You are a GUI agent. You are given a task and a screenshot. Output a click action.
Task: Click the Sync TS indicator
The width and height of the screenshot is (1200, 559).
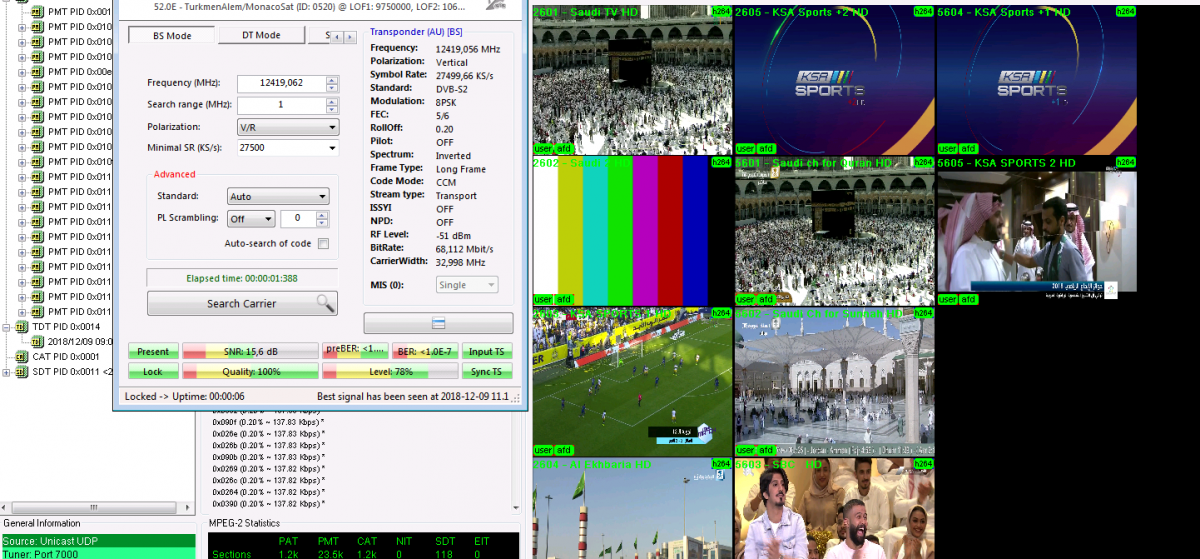[x=487, y=371]
